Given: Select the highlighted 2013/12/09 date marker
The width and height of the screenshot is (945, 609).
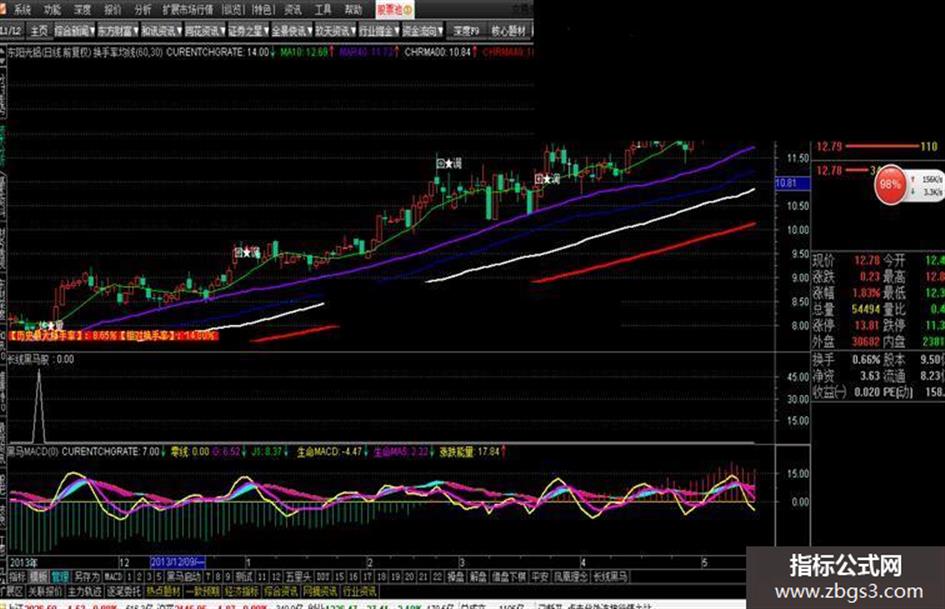Looking at the screenshot, I should click(177, 562).
